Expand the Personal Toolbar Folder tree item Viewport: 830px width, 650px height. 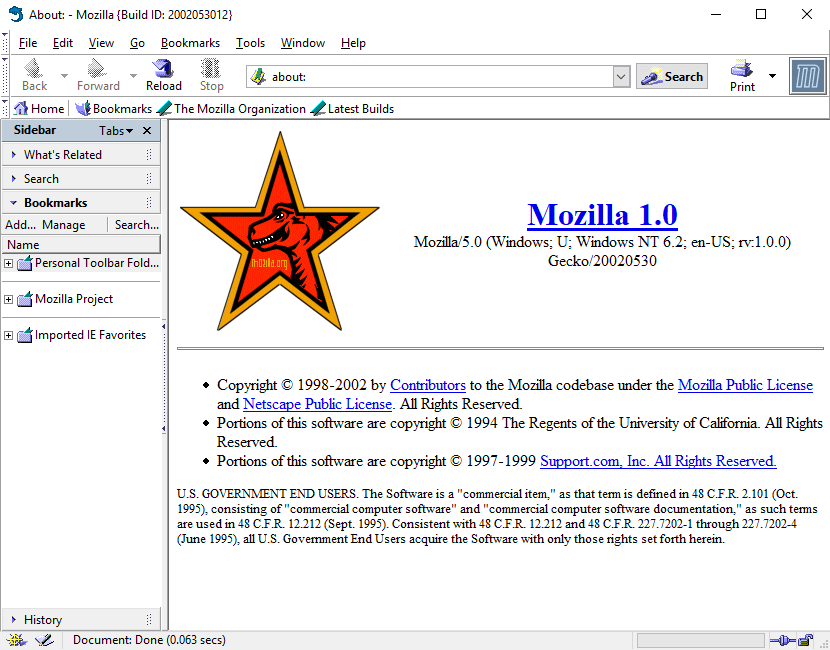point(9,264)
